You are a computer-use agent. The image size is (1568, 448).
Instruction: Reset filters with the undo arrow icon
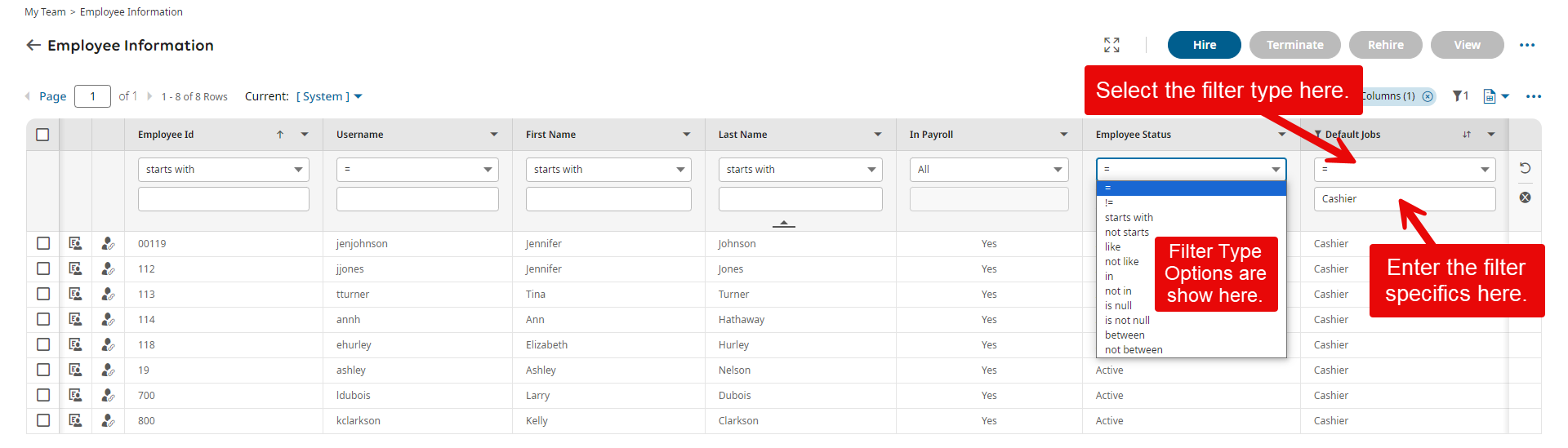point(1525,168)
